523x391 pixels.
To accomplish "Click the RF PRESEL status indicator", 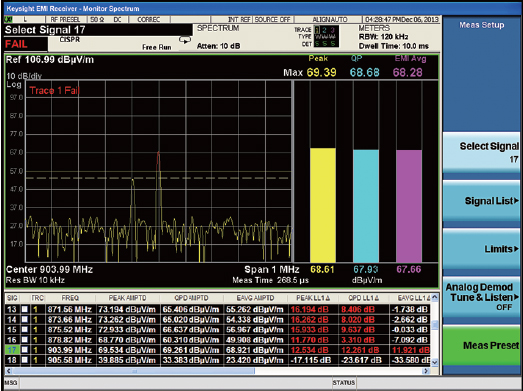I will click(65, 20).
